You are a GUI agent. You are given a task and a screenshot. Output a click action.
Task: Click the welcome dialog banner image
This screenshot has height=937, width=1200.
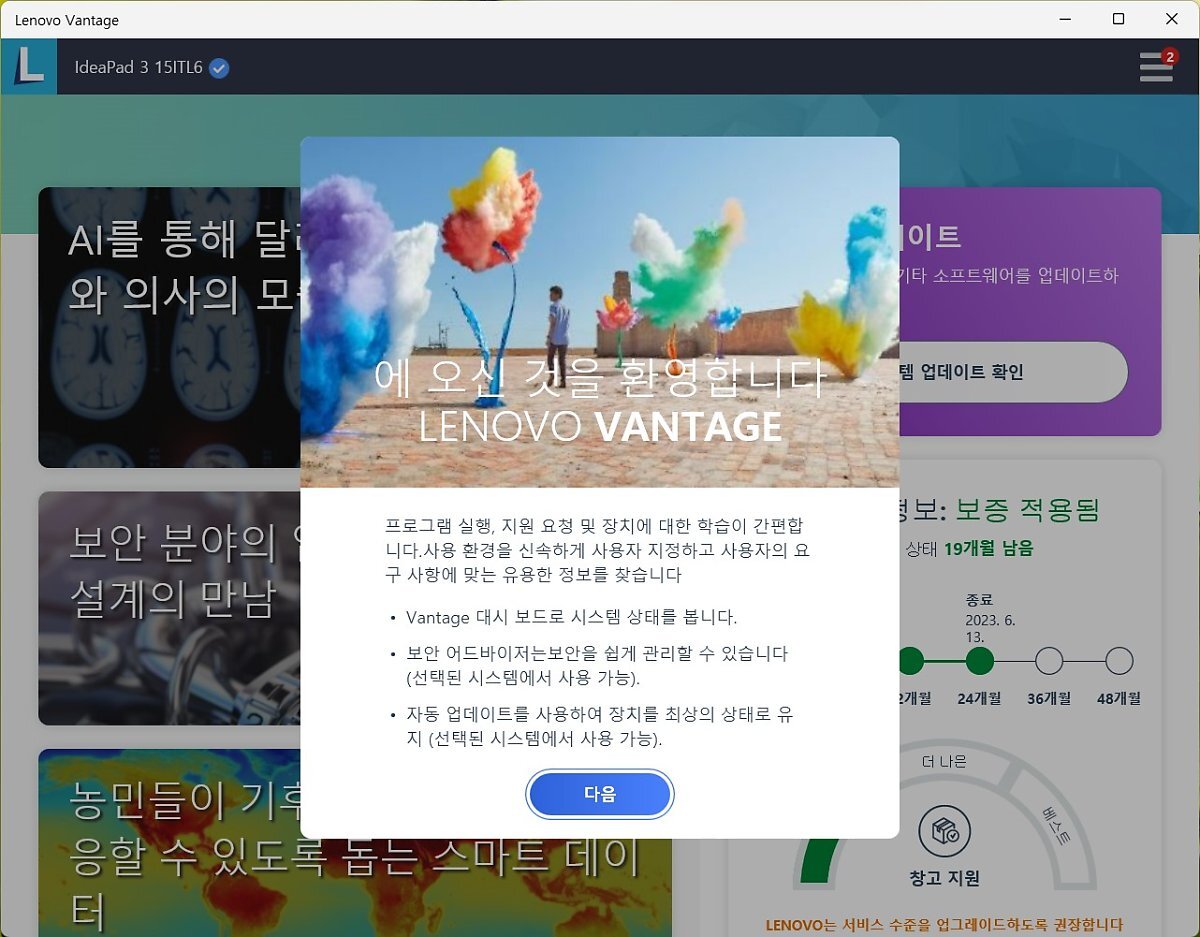[600, 312]
